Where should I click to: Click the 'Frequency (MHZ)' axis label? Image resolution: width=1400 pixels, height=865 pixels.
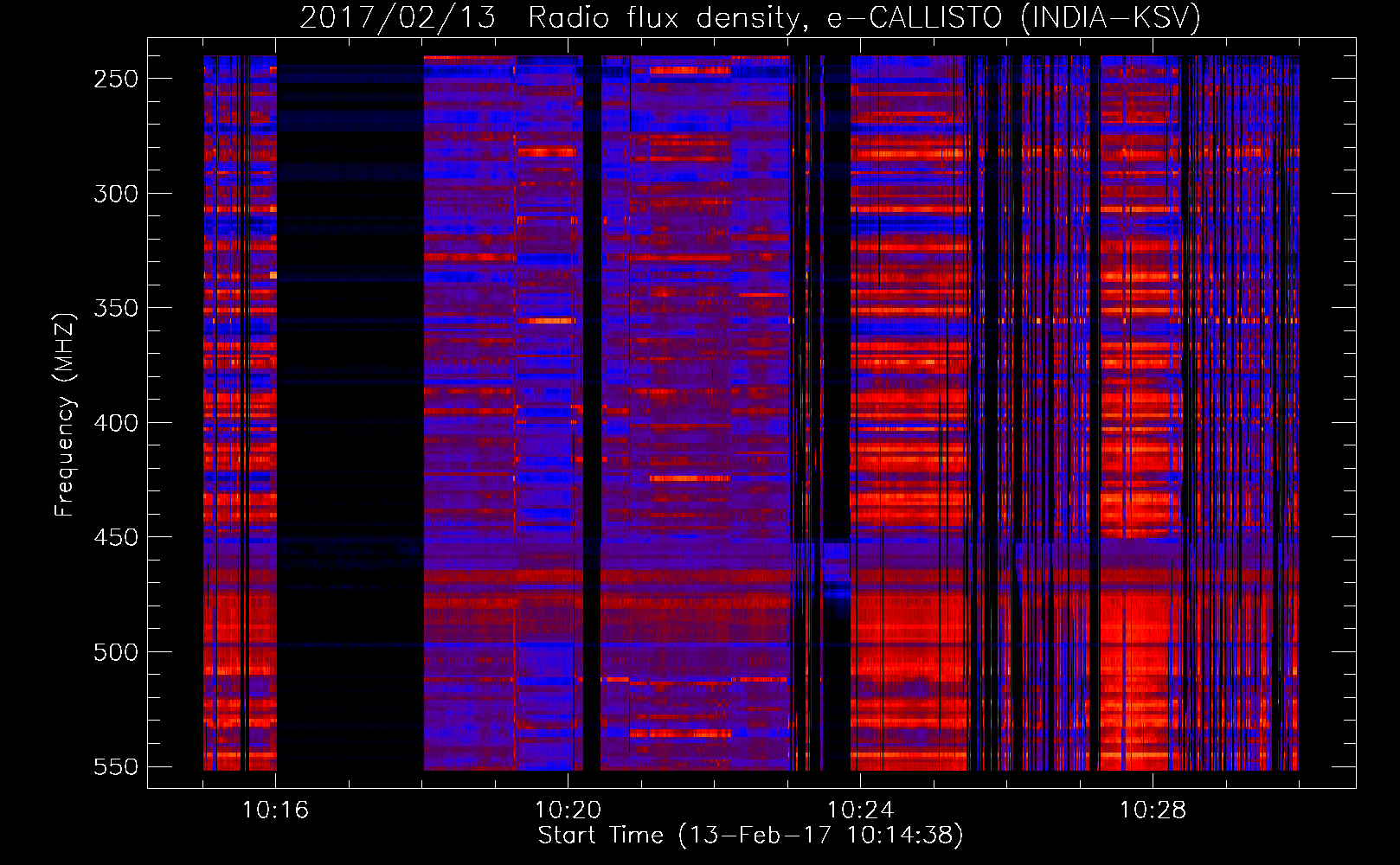(65, 415)
